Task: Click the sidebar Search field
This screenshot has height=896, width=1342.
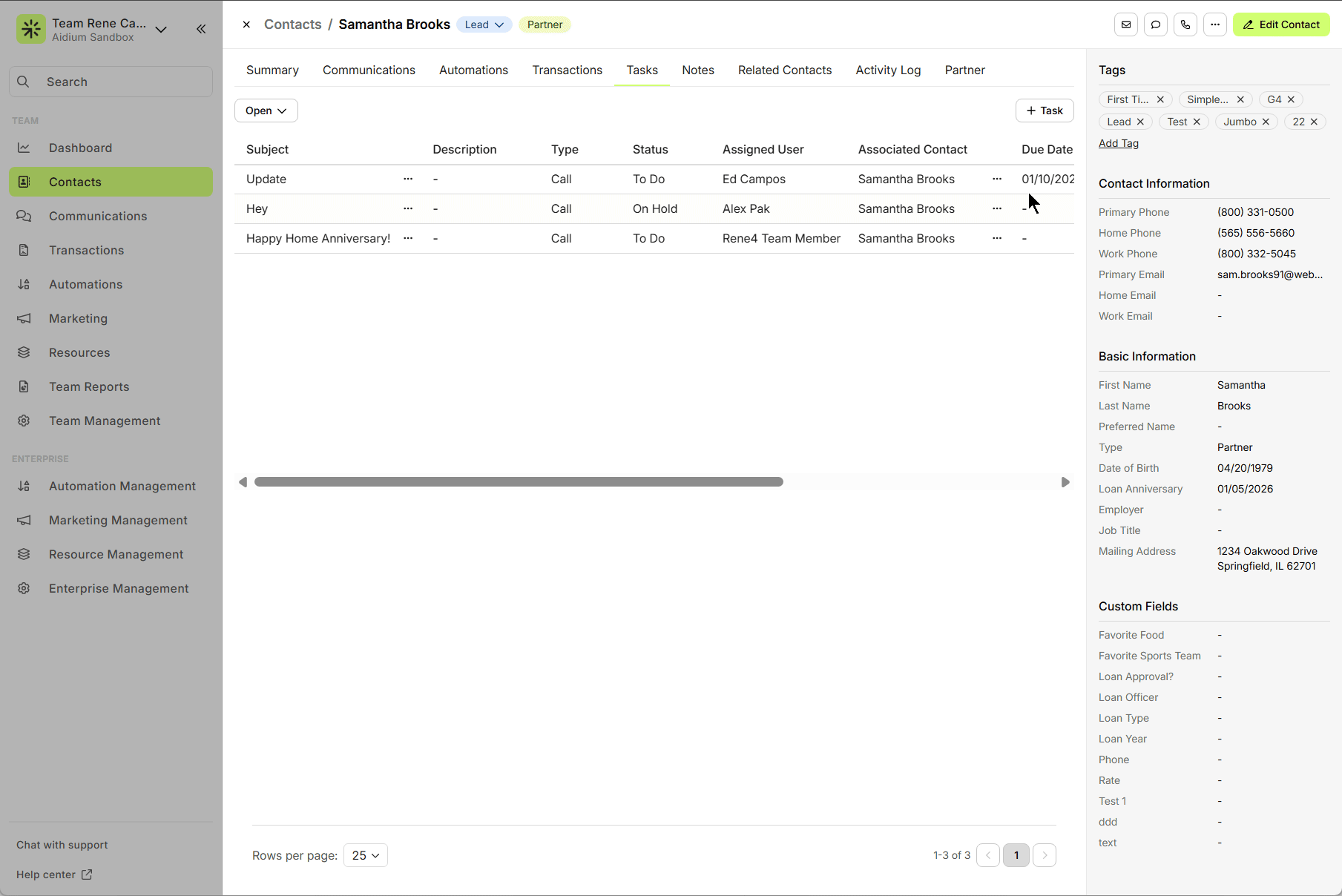Action: pyautogui.click(x=111, y=82)
